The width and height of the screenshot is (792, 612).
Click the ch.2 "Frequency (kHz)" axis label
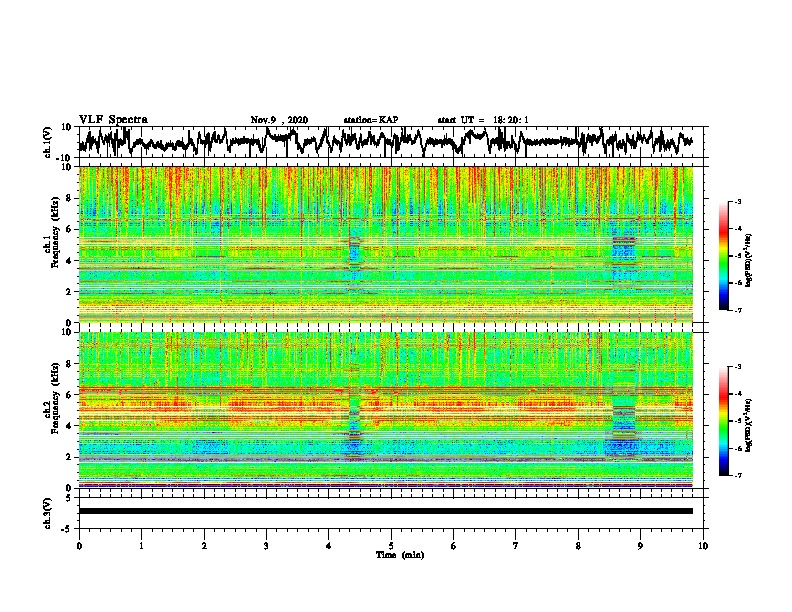[55, 398]
